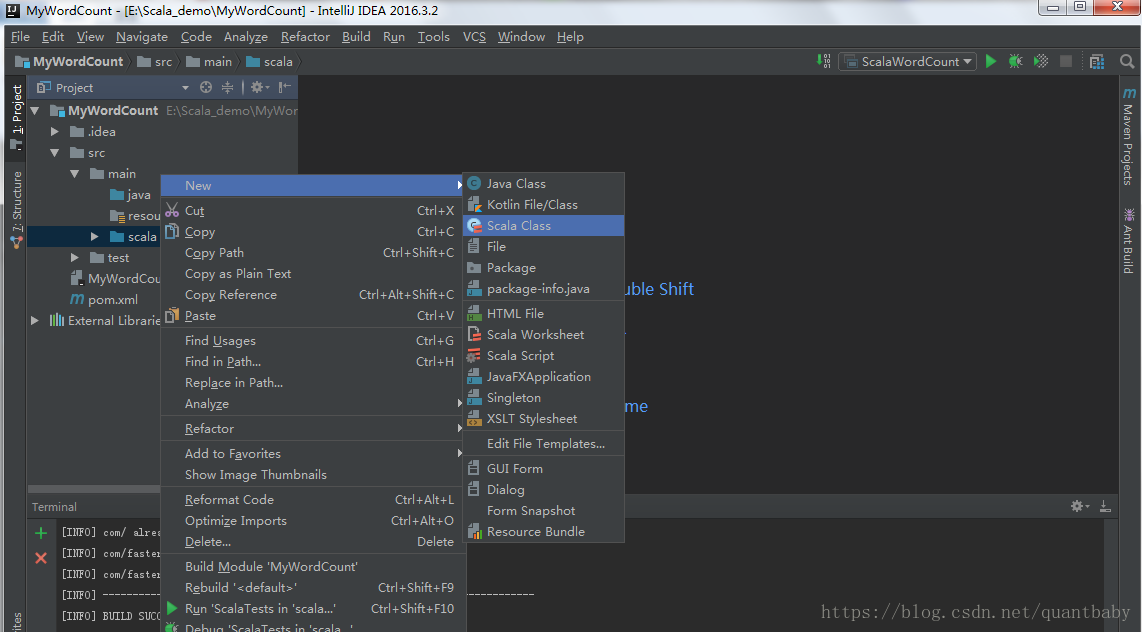Click Resource Bundle icon in submenu
Image resolution: width=1142 pixels, height=632 pixels.
pyautogui.click(x=474, y=532)
